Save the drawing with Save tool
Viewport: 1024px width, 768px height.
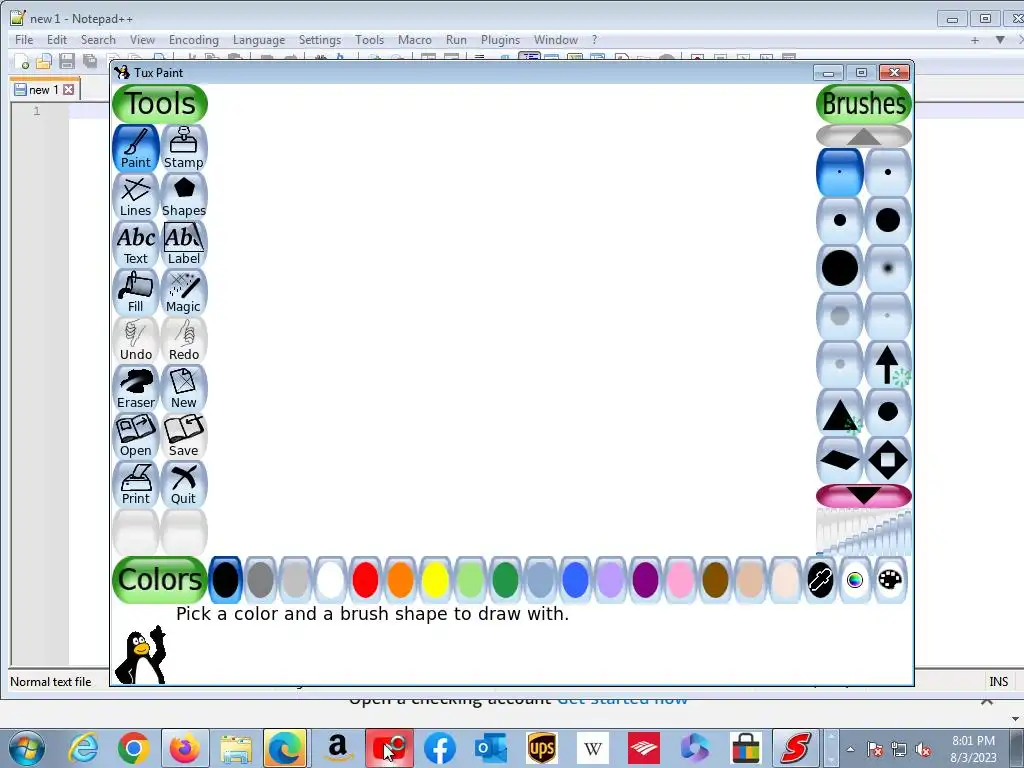[184, 436]
